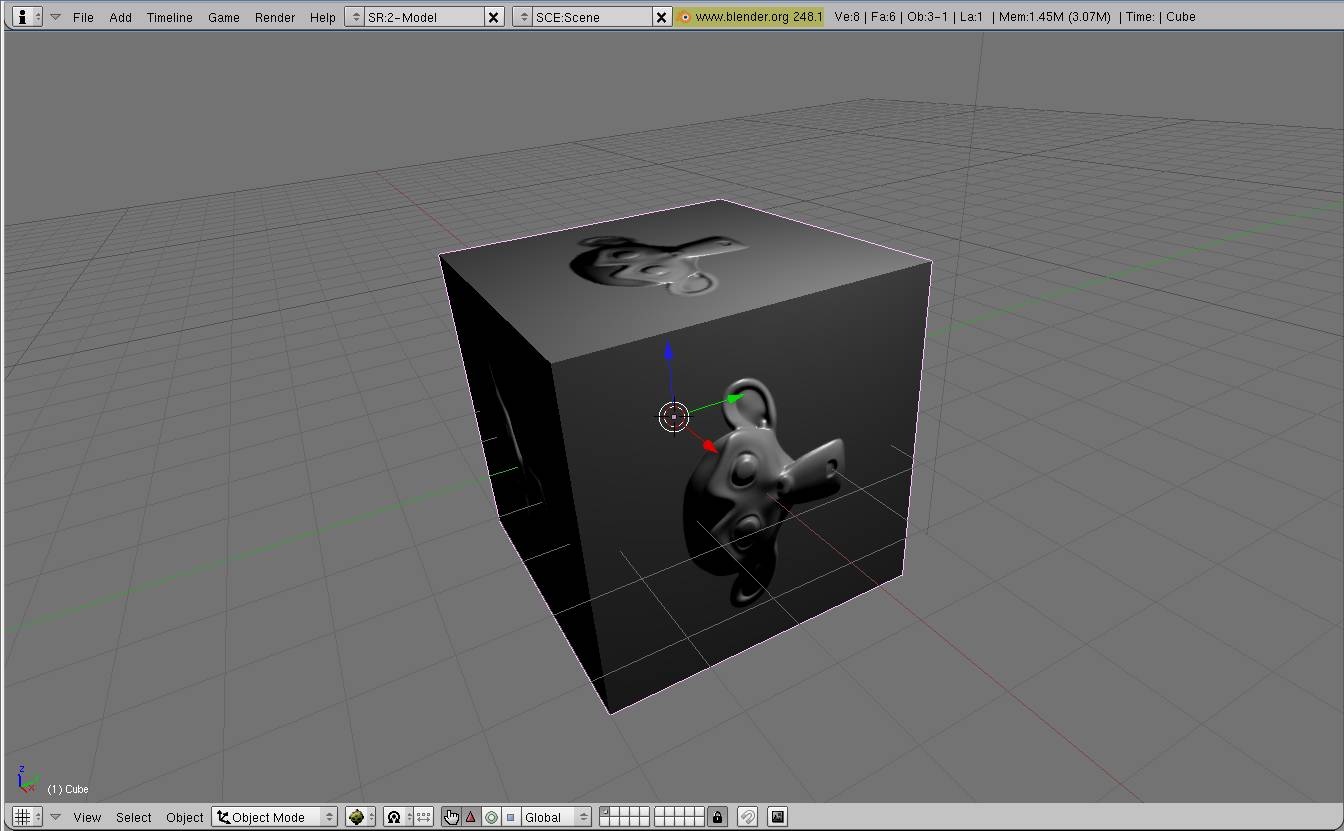The width and height of the screenshot is (1344, 831).
Task: Browse scenes with the SCE selector arrows
Action: [x=524, y=17]
